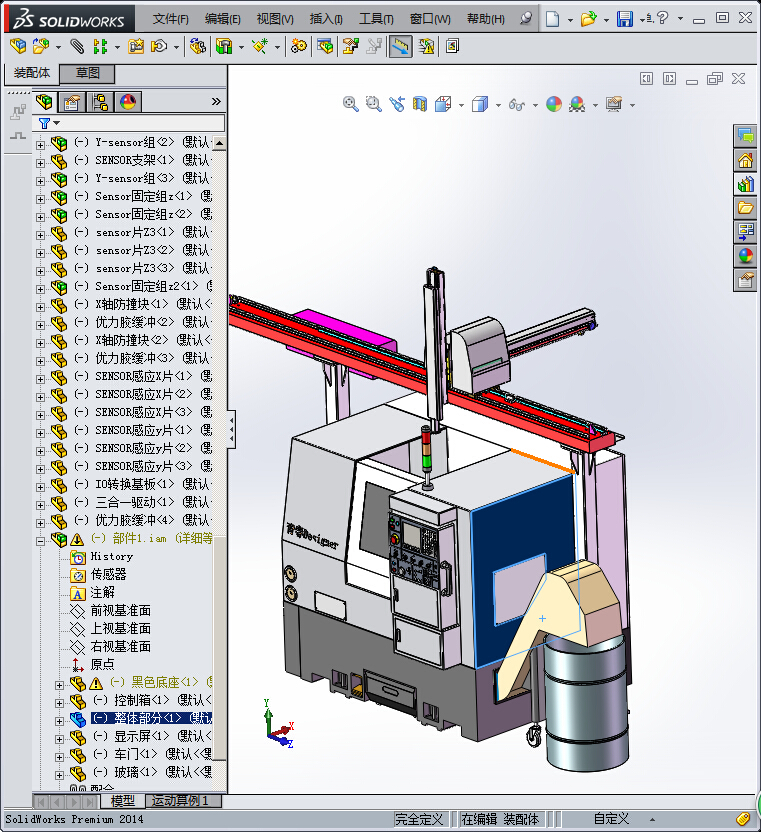Select 三合一驱动<1> in the feature tree
The image size is (761, 832).
click(134, 502)
